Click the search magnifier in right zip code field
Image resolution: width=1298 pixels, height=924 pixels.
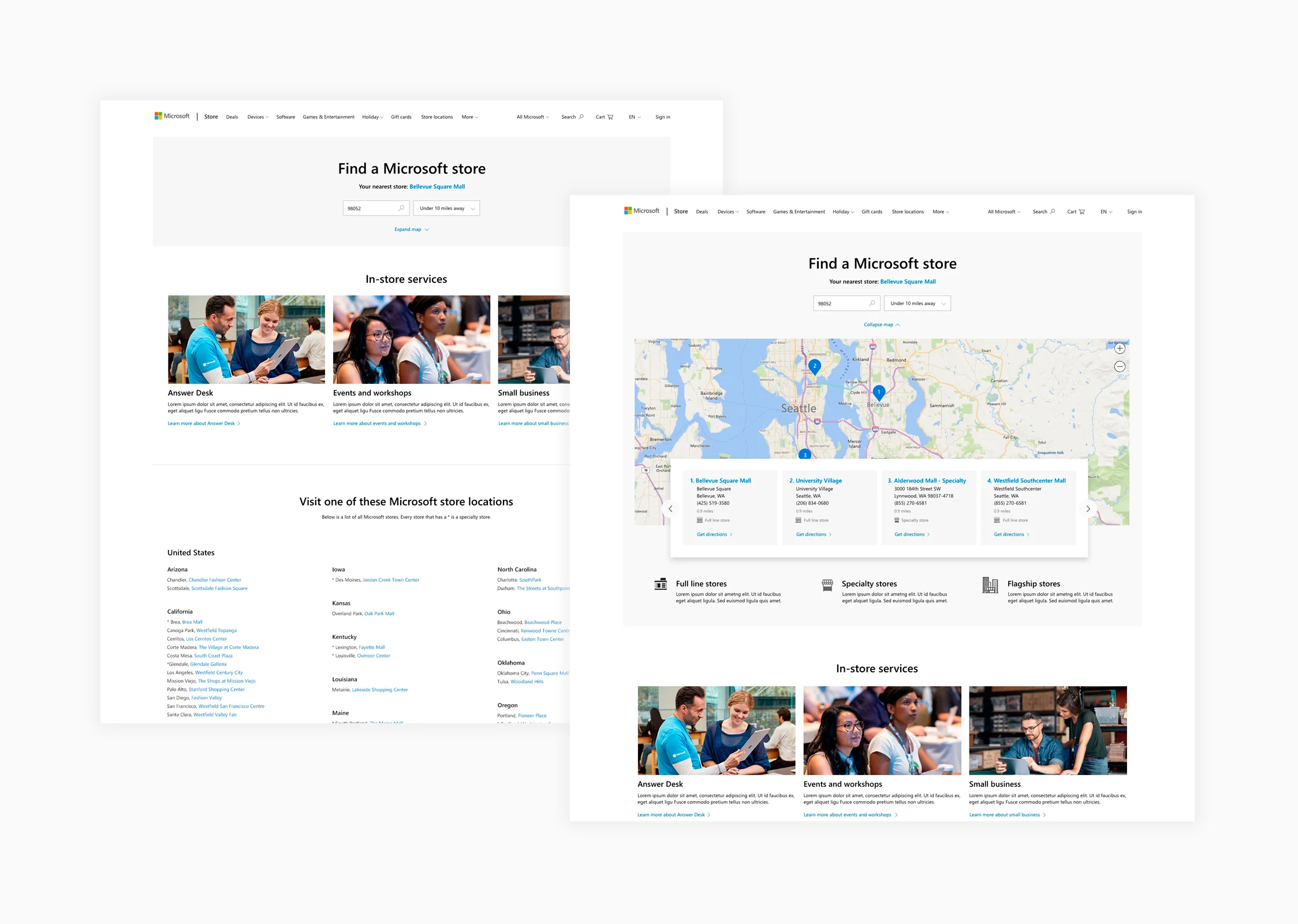[x=872, y=303]
